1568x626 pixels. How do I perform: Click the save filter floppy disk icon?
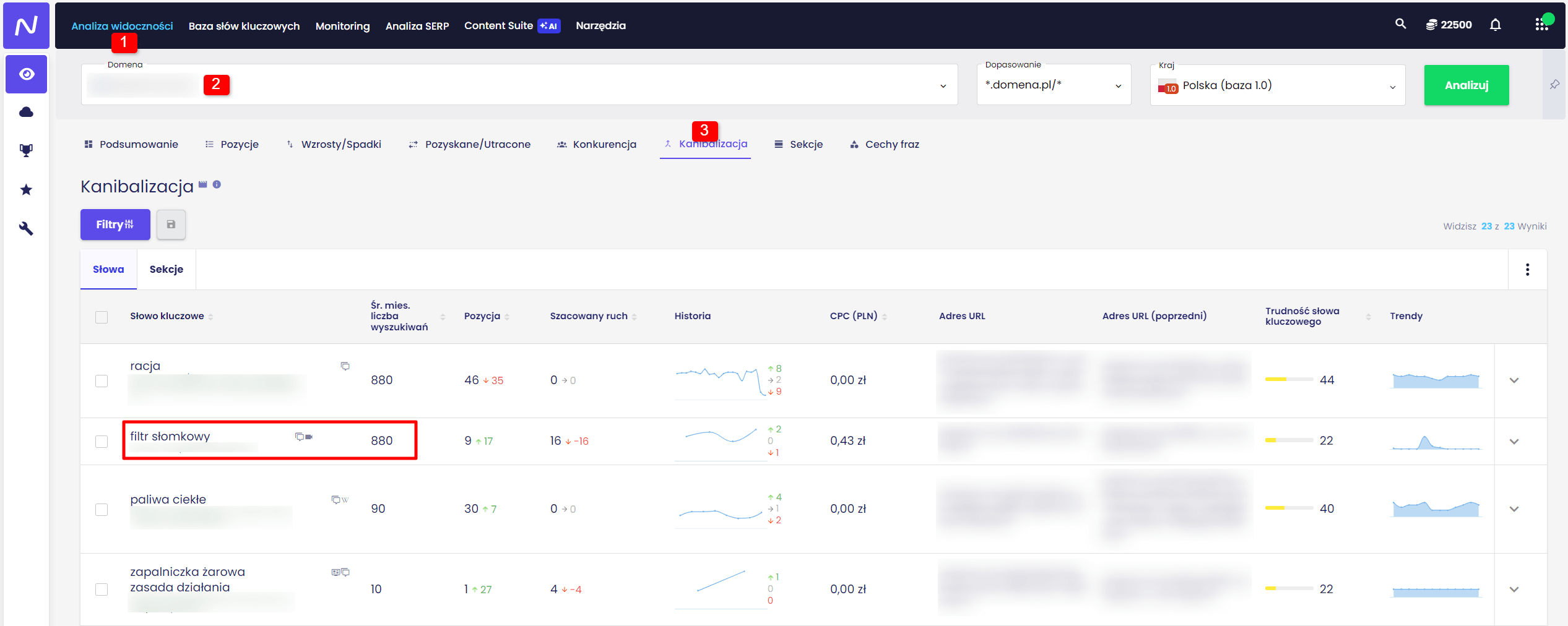click(171, 225)
